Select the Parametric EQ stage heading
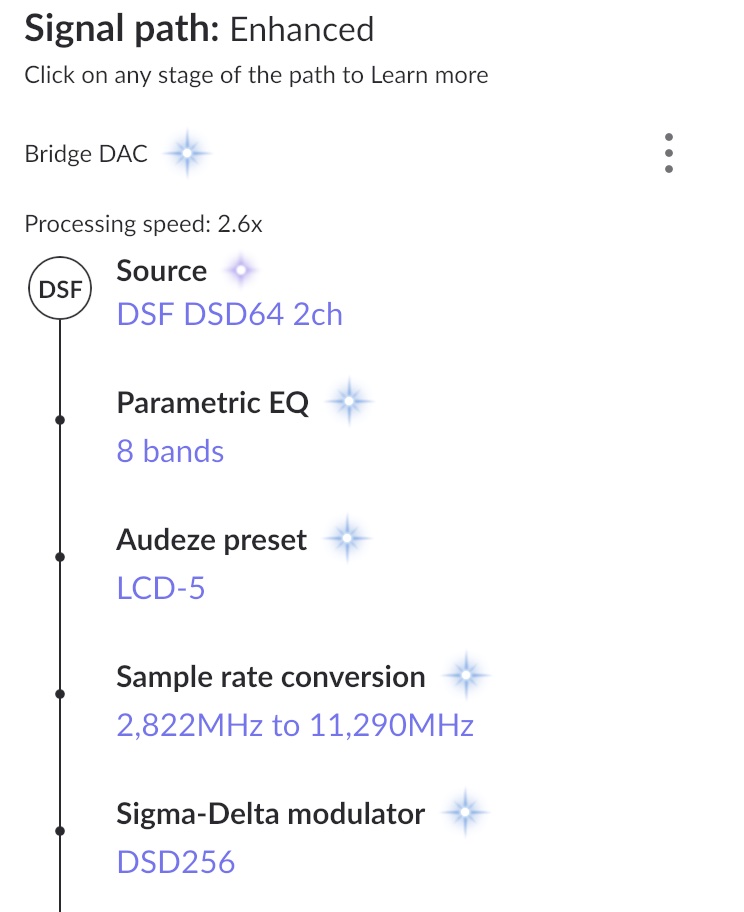Image resolution: width=744 pixels, height=912 pixels. [212, 402]
